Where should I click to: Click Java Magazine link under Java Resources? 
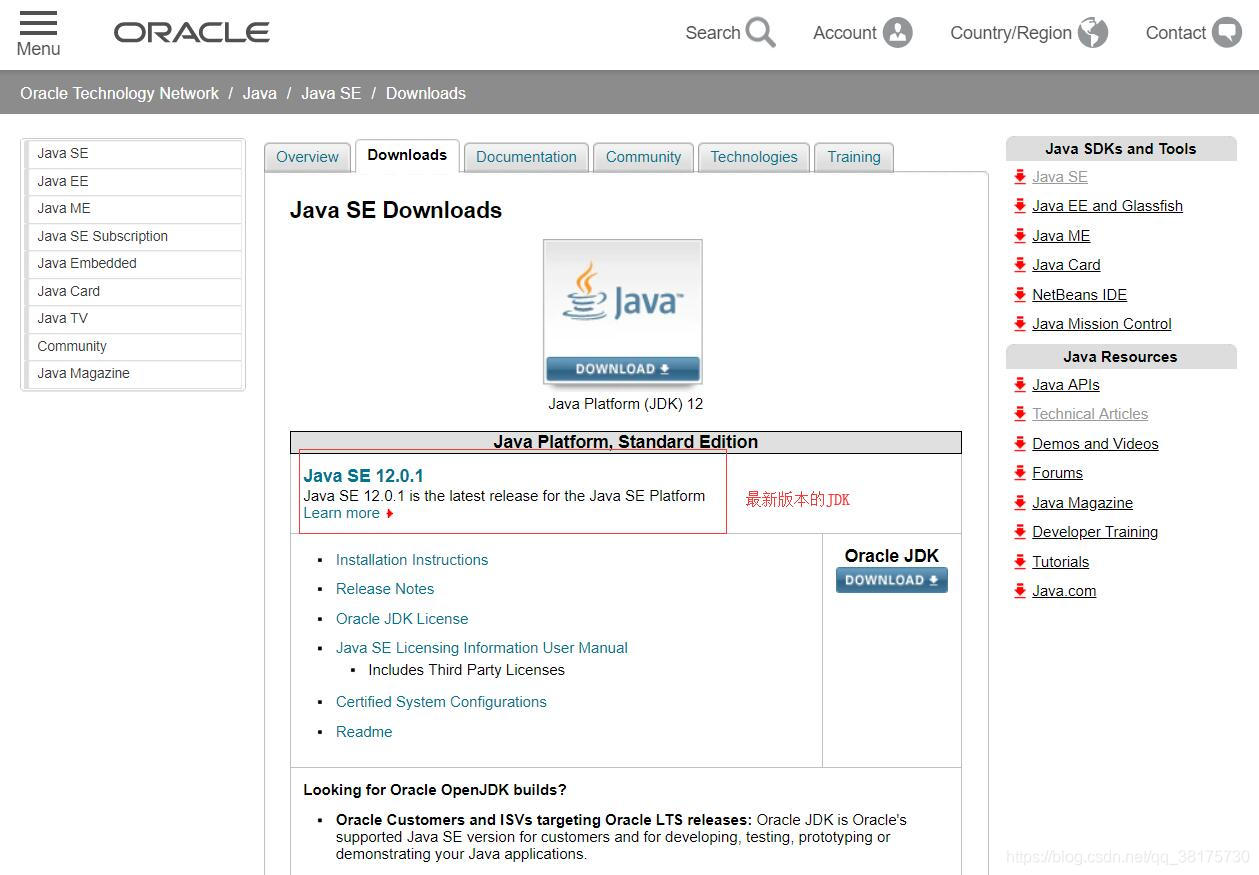coord(1082,503)
